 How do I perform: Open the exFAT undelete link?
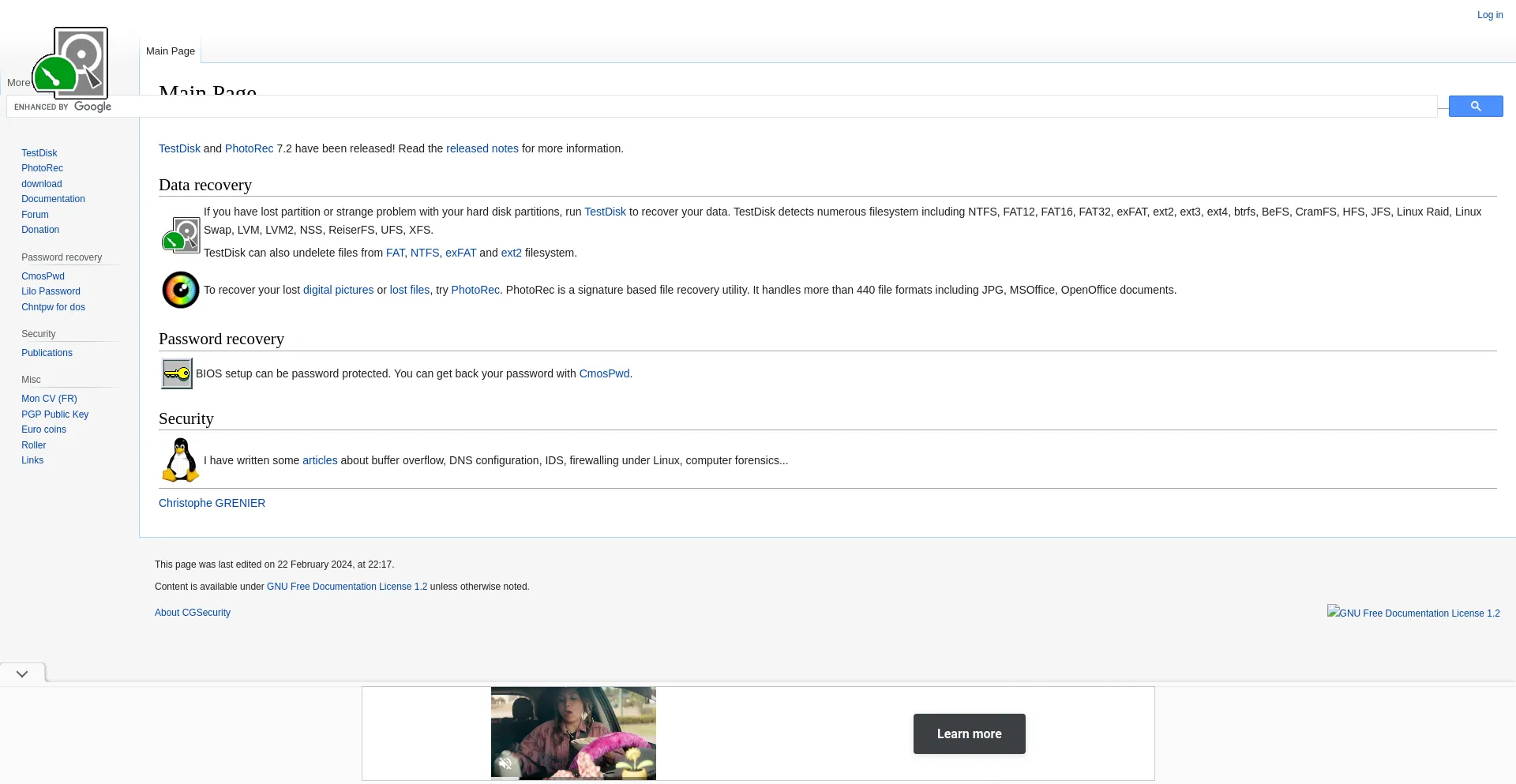[460, 253]
